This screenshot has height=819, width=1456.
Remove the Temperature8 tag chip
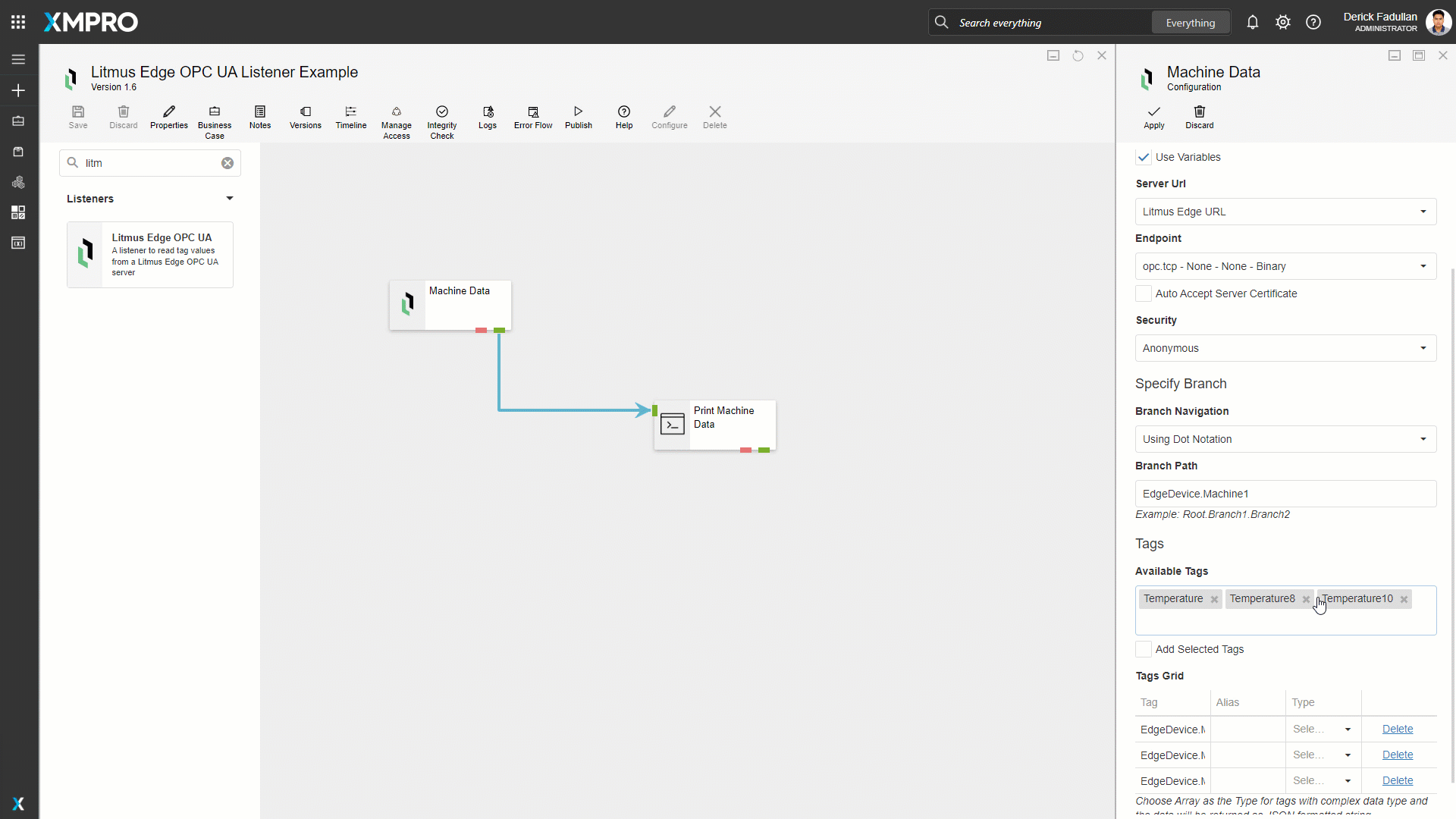(x=1306, y=599)
